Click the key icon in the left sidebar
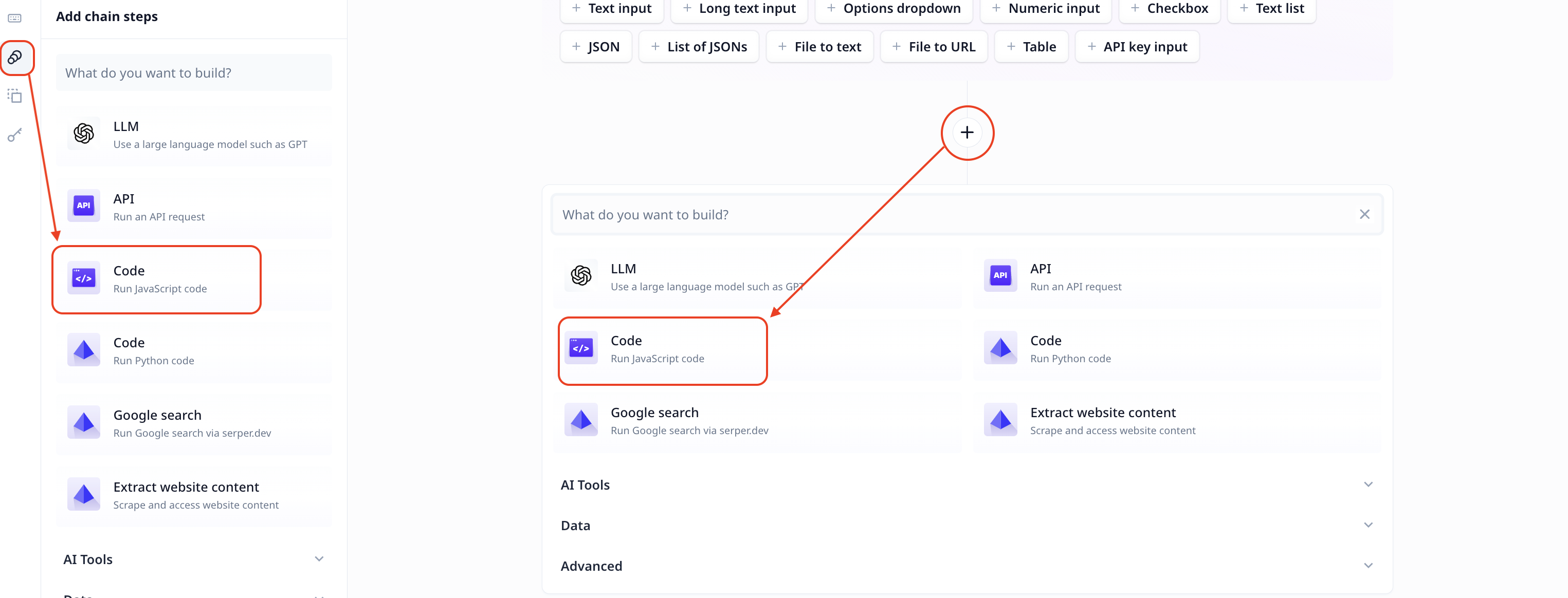The width and height of the screenshot is (1568, 598). [15, 135]
